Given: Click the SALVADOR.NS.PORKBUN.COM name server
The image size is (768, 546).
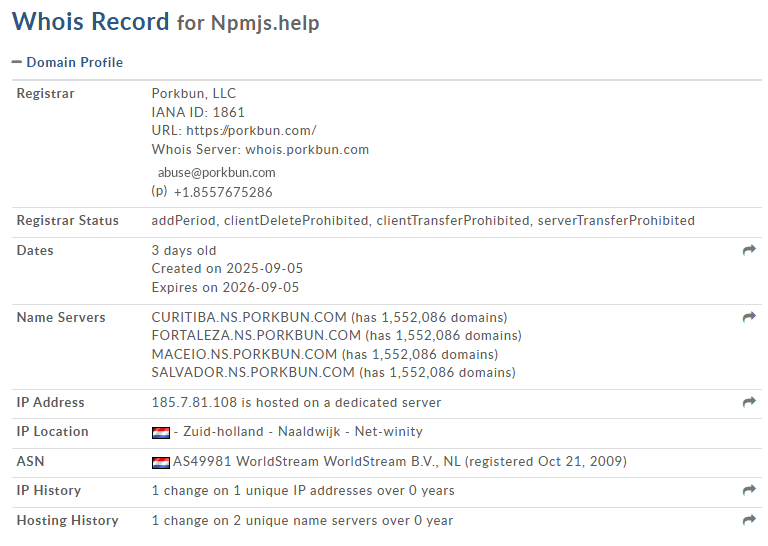Looking at the screenshot, I should click(253, 373).
